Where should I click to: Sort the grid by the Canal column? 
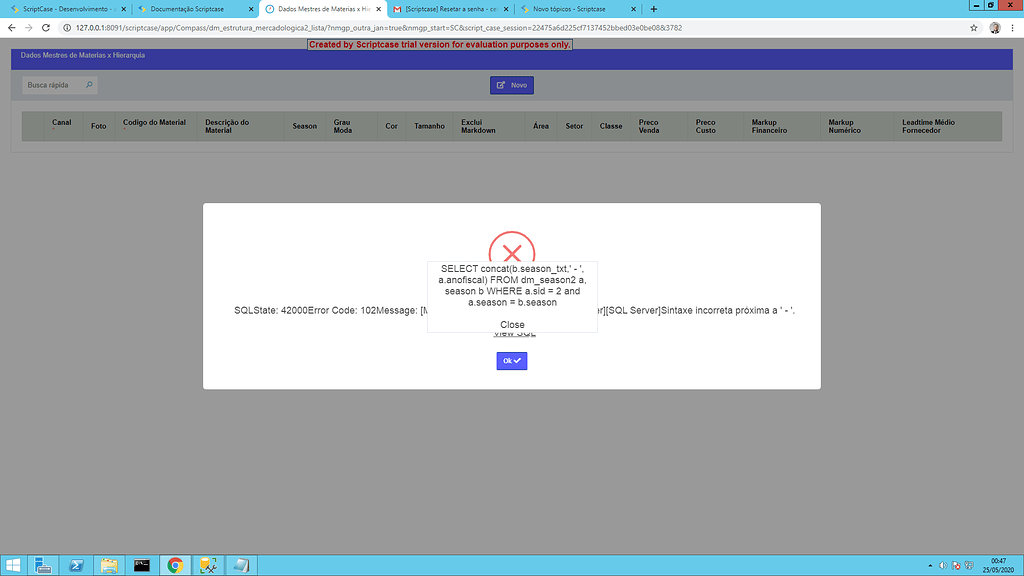[61, 122]
